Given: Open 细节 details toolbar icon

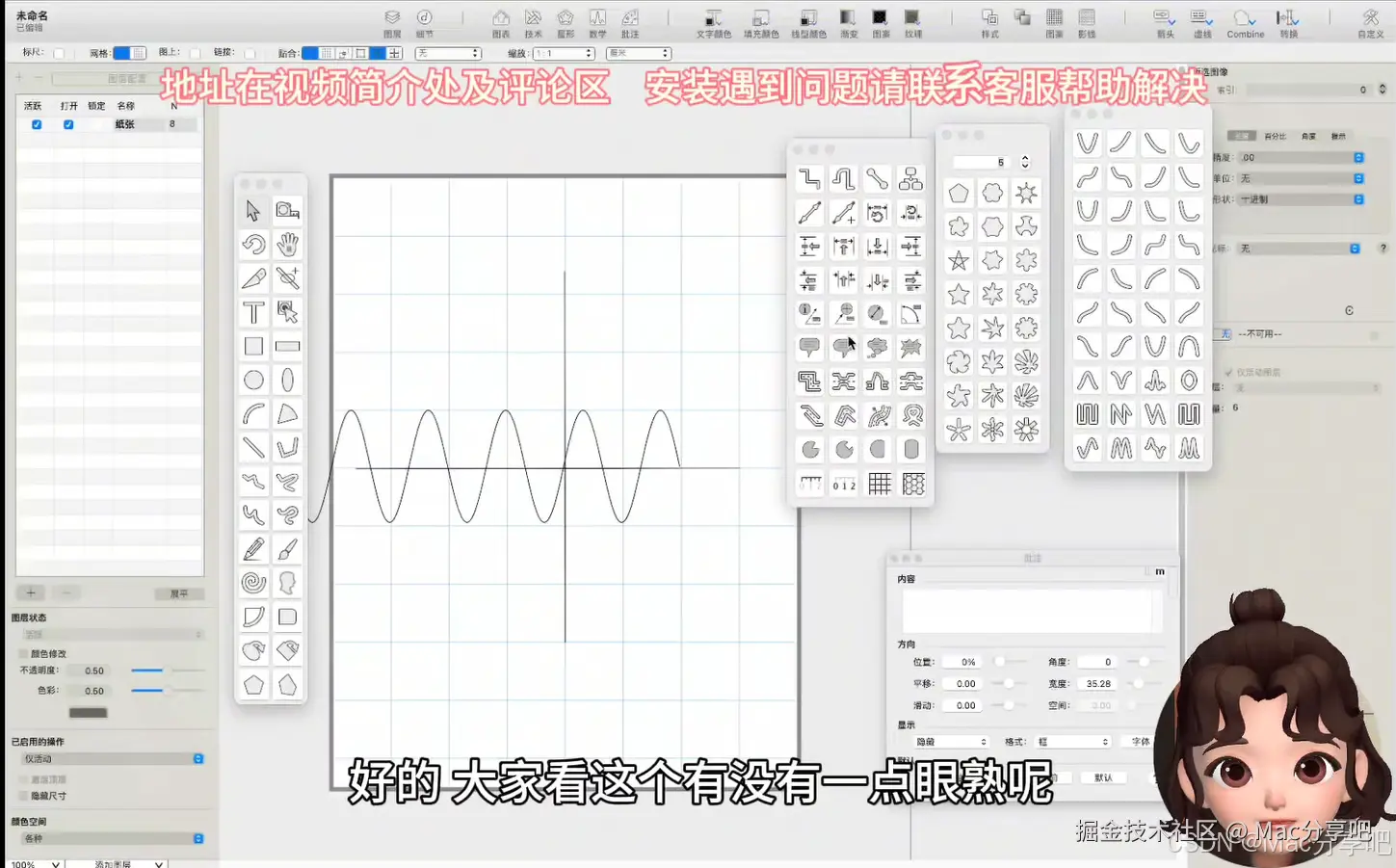Looking at the screenshot, I should [424, 23].
